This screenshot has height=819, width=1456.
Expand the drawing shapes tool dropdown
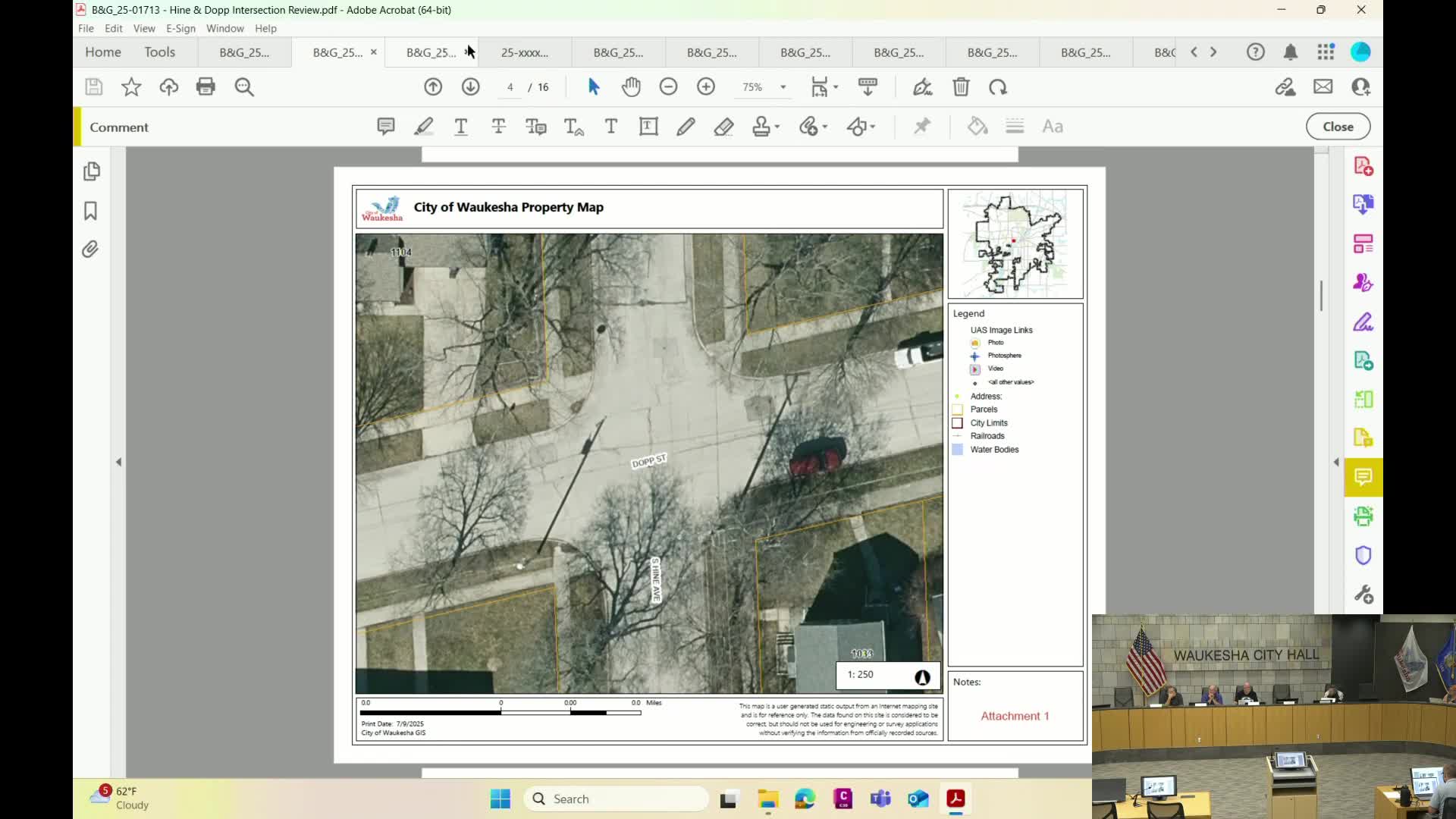tap(873, 127)
